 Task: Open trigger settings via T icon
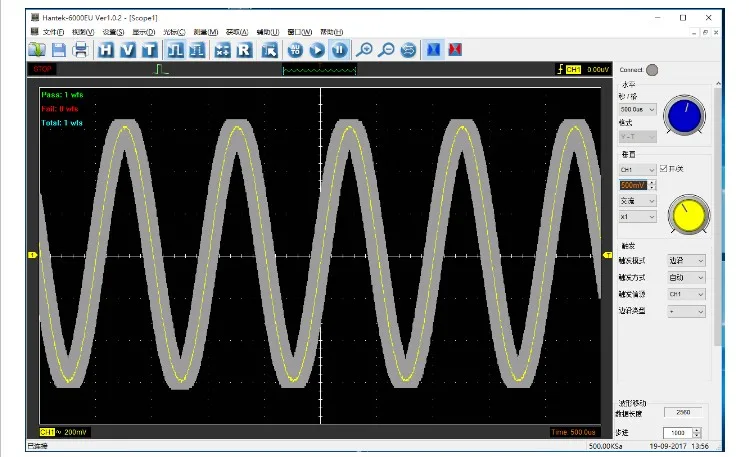point(150,50)
